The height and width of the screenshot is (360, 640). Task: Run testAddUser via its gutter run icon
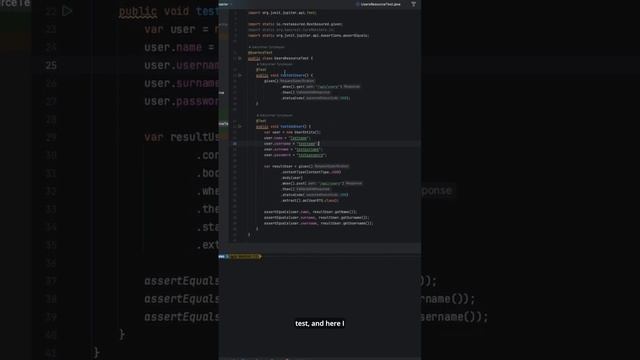pos(240,127)
